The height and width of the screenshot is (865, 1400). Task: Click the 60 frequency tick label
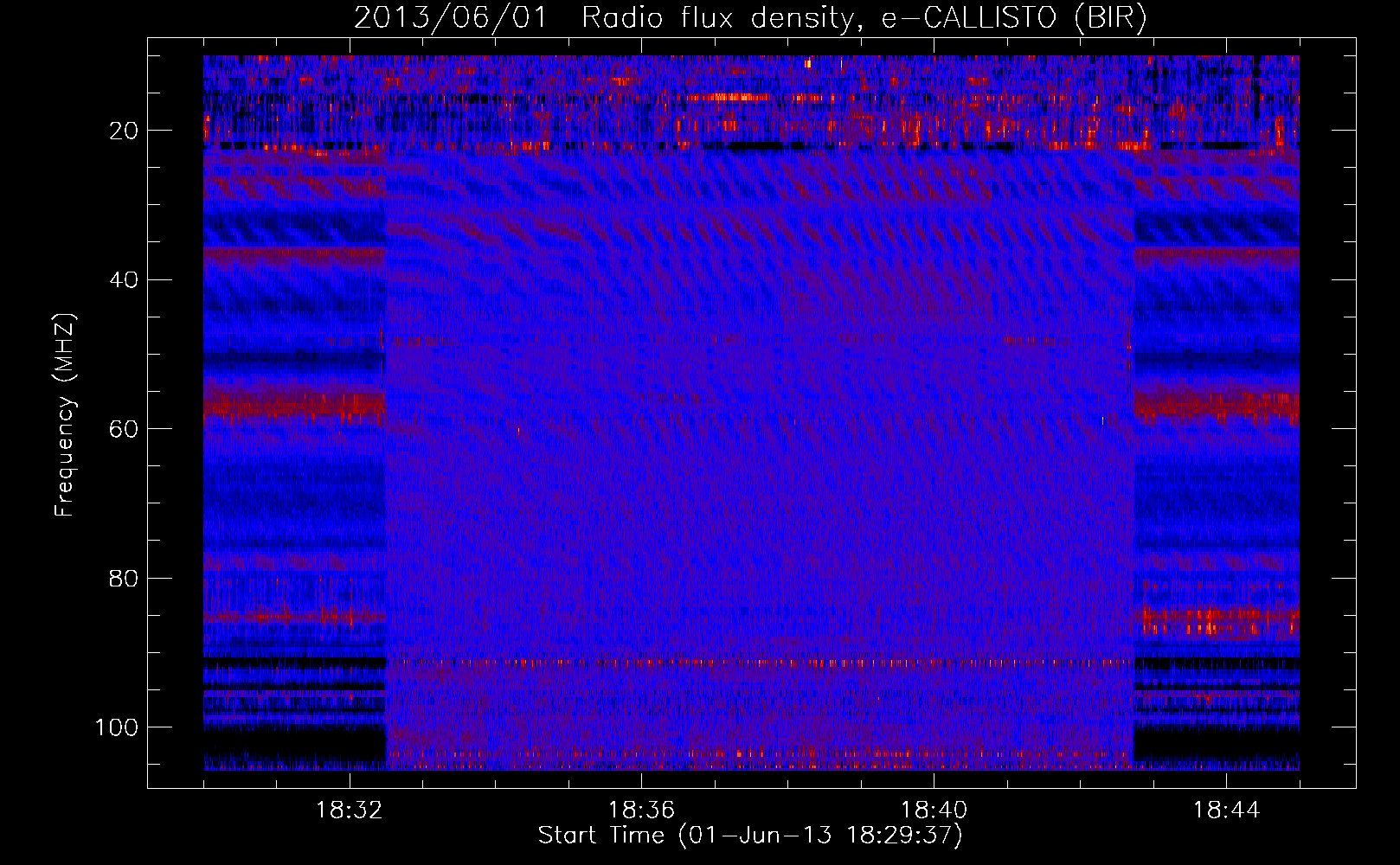pos(124,429)
